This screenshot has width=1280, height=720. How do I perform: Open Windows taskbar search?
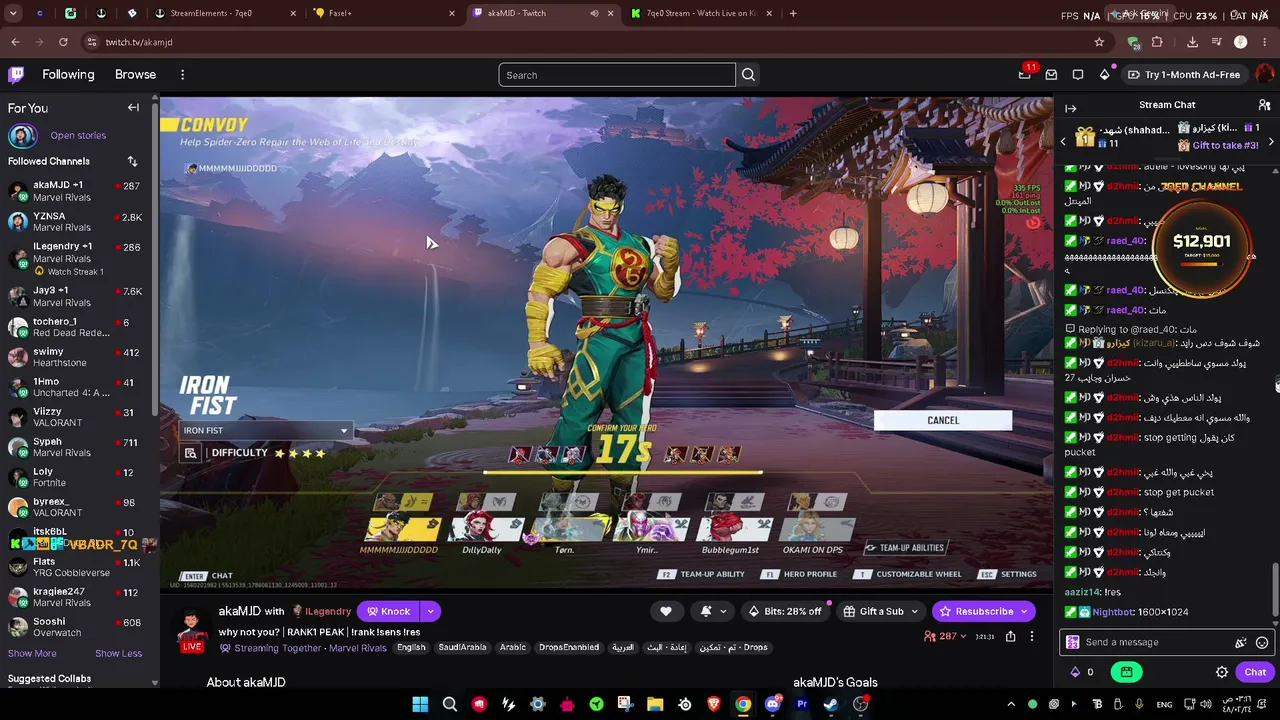coord(450,704)
